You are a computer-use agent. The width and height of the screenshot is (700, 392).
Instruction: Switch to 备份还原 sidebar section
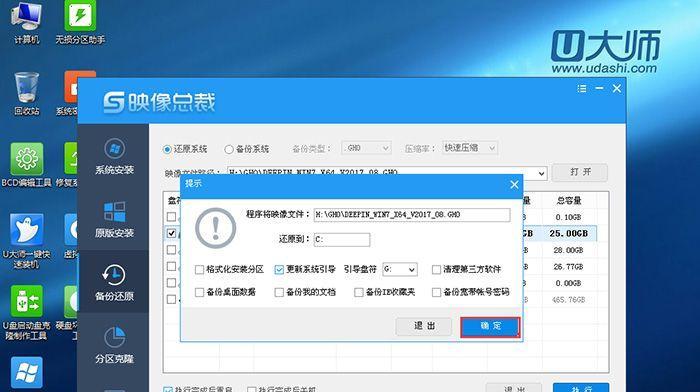114,282
